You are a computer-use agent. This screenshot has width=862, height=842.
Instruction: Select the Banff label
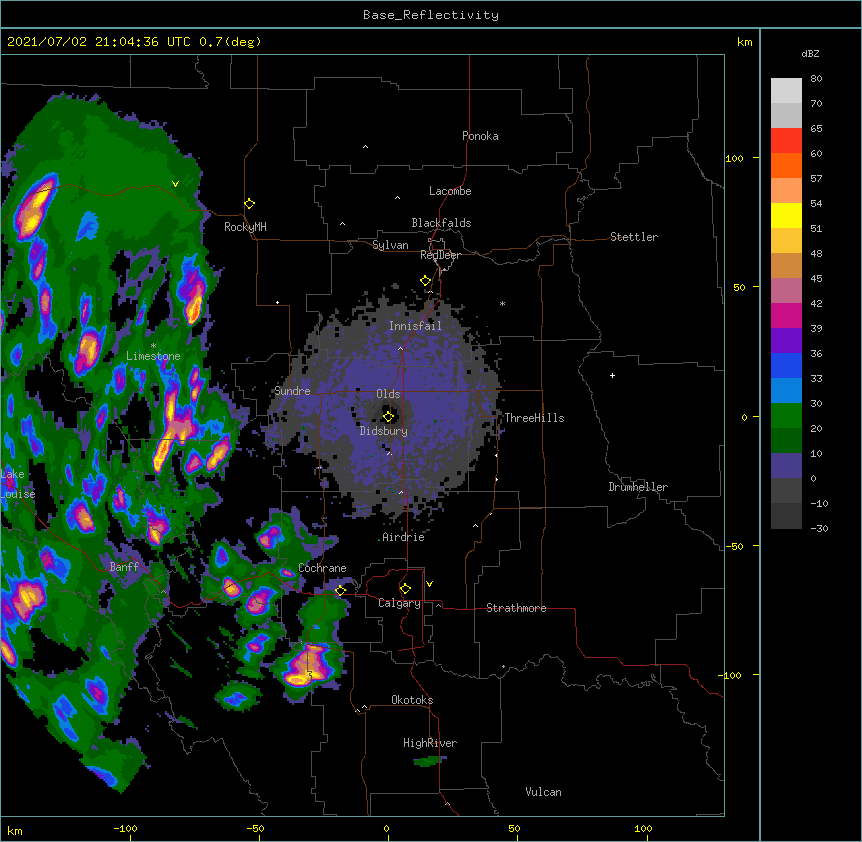tap(124, 567)
